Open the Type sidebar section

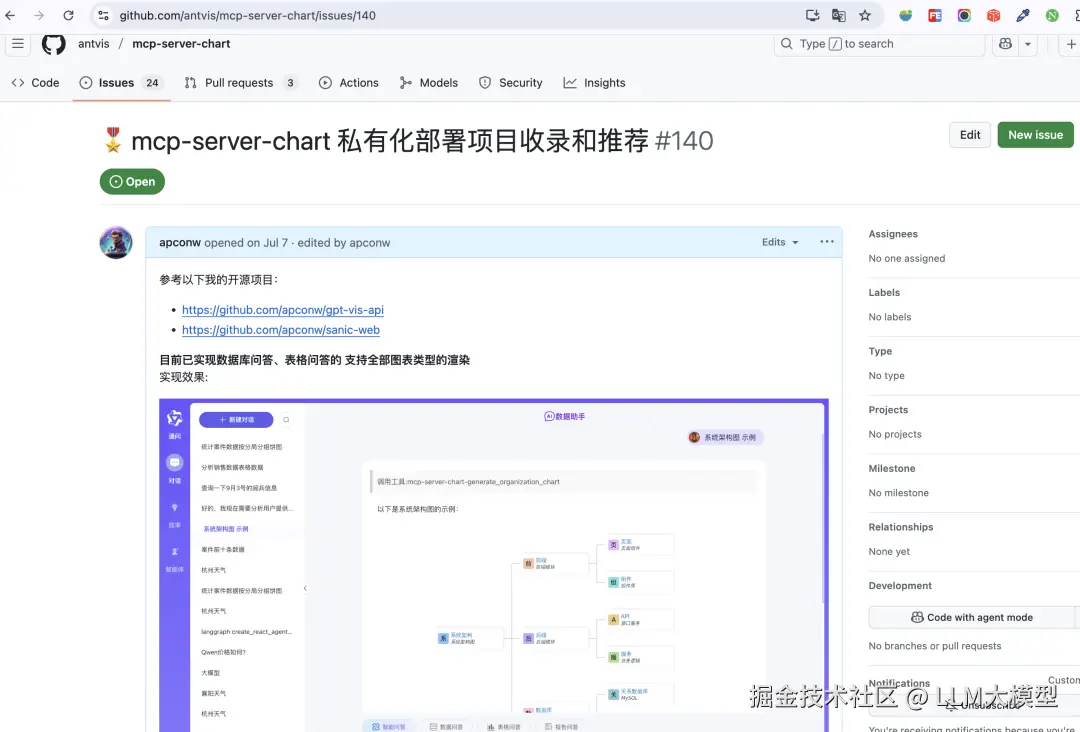[x=880, y=351]
